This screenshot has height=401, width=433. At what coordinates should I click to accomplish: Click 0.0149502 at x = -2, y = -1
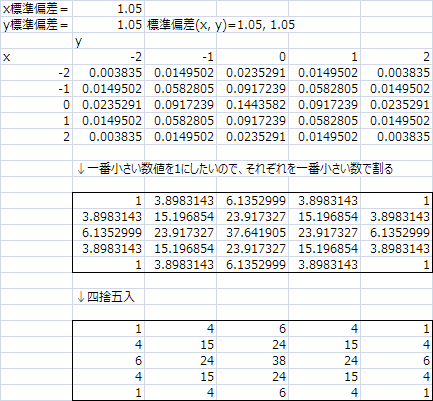coord(180,73)
